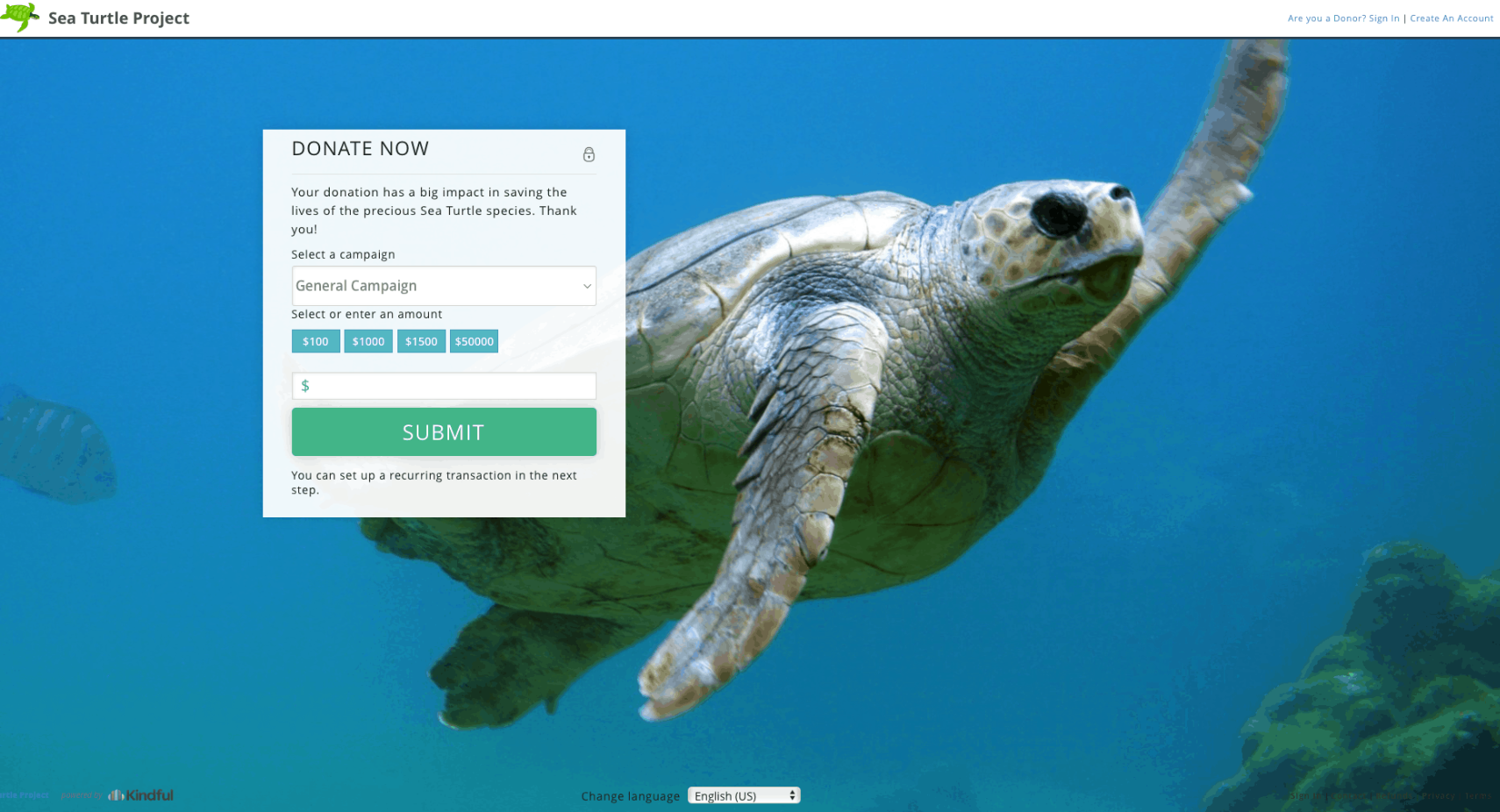Open the footer Privacy link
The width and height of the screenshot is (1500, 812).
coord(1438,796)
